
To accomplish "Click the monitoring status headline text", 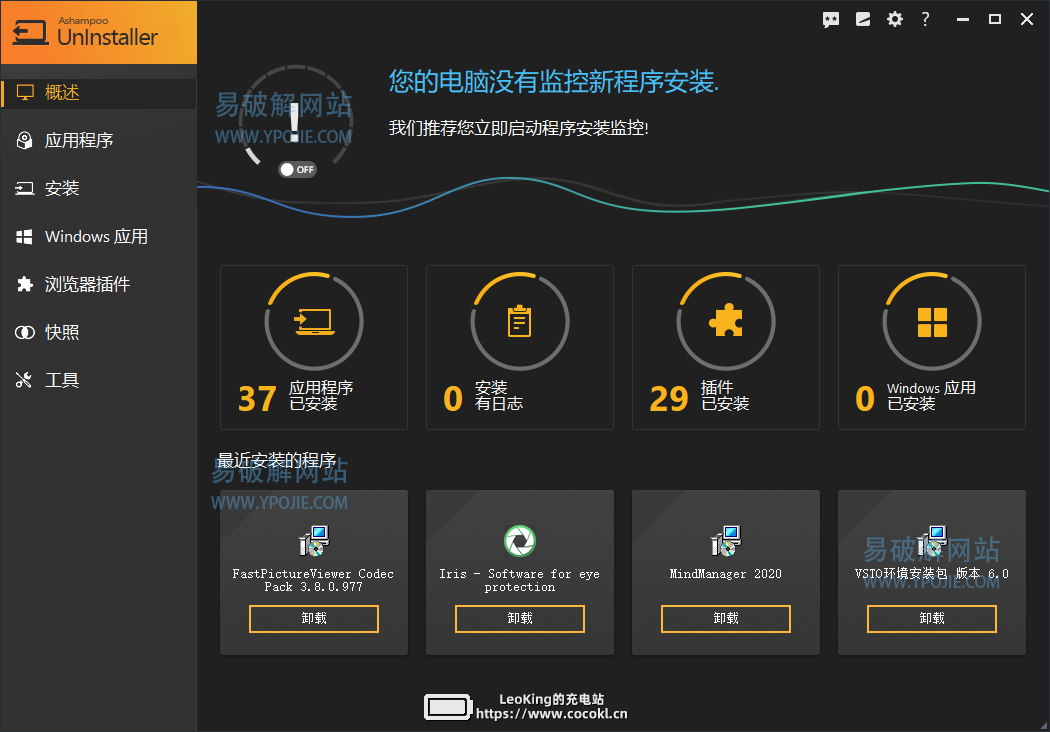I will click(554, 82).
